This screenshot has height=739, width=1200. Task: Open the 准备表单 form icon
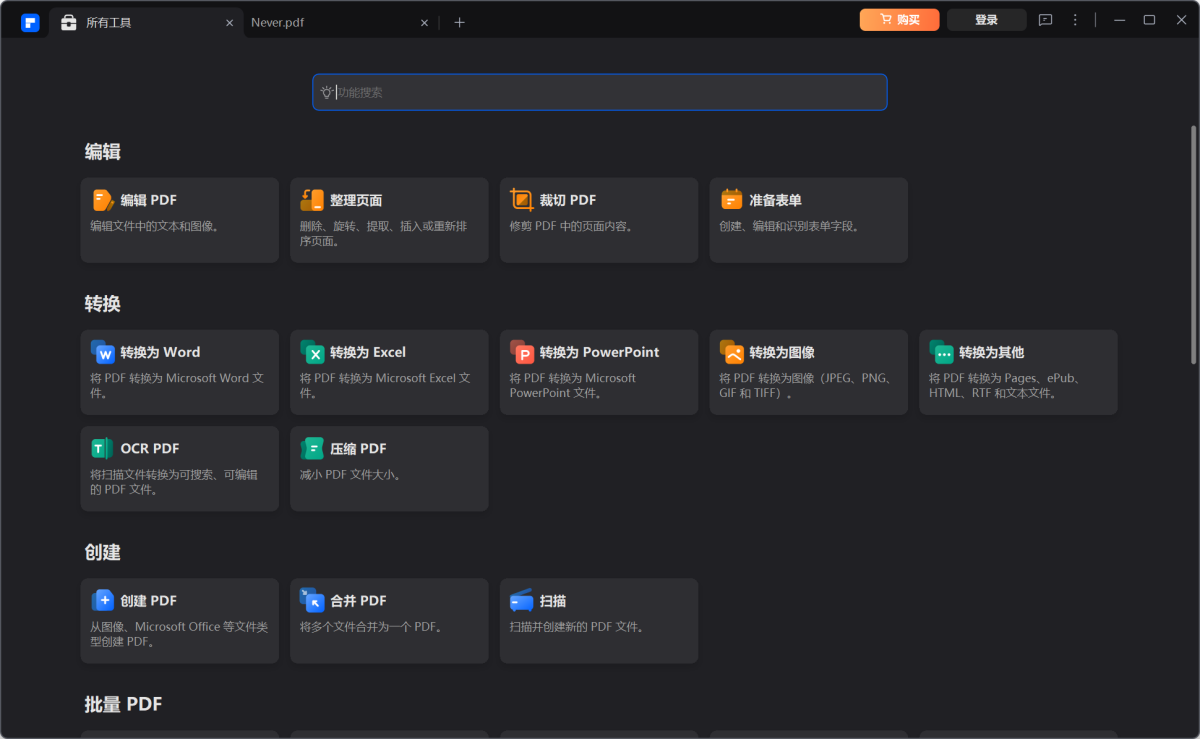point(732,200)
